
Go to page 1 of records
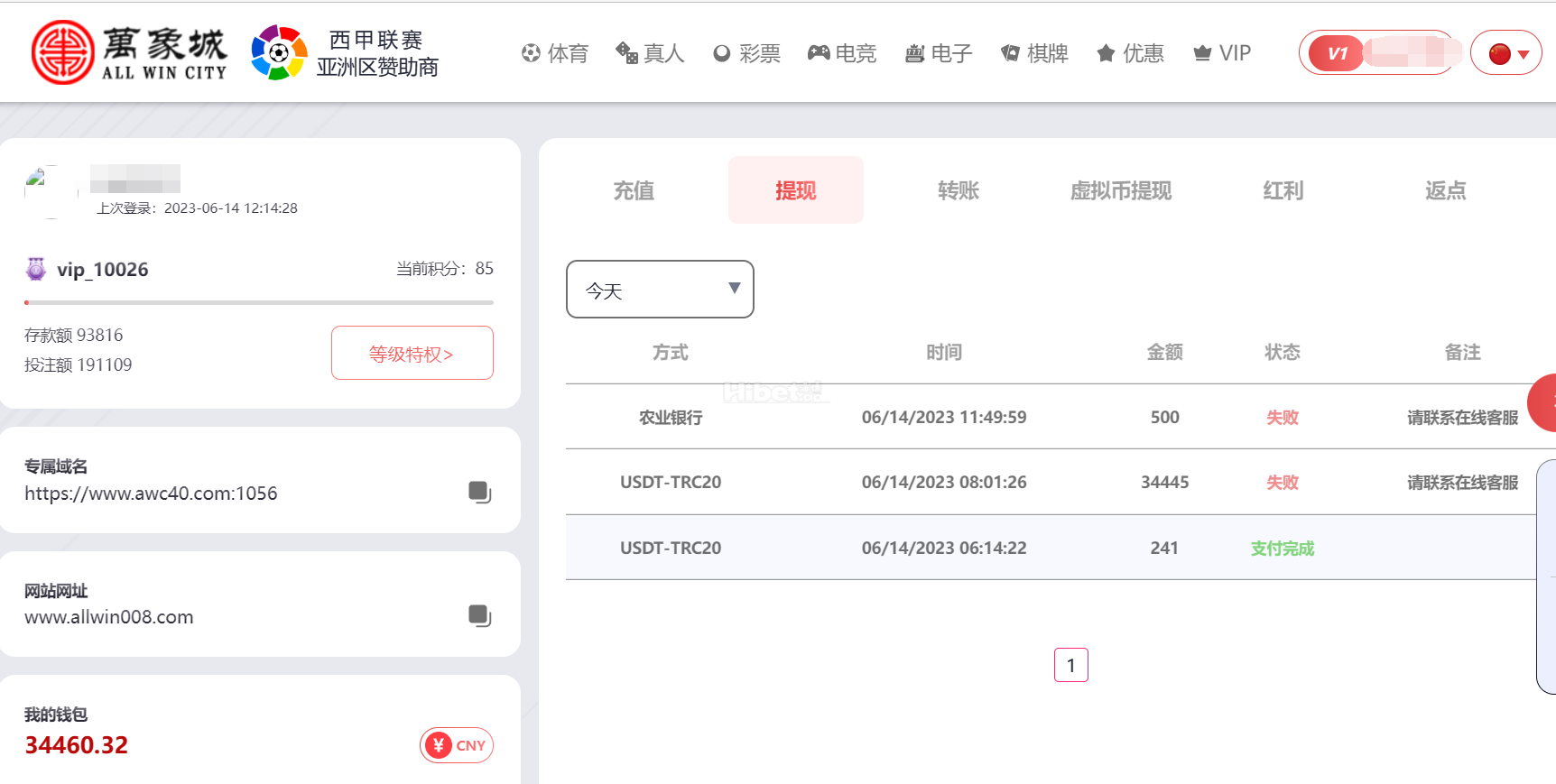(1070, 665)
